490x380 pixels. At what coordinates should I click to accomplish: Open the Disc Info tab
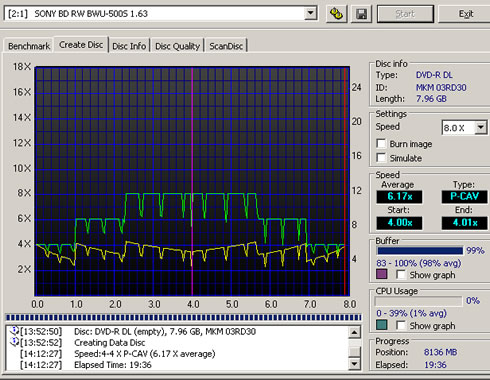[x=129, y=46]
